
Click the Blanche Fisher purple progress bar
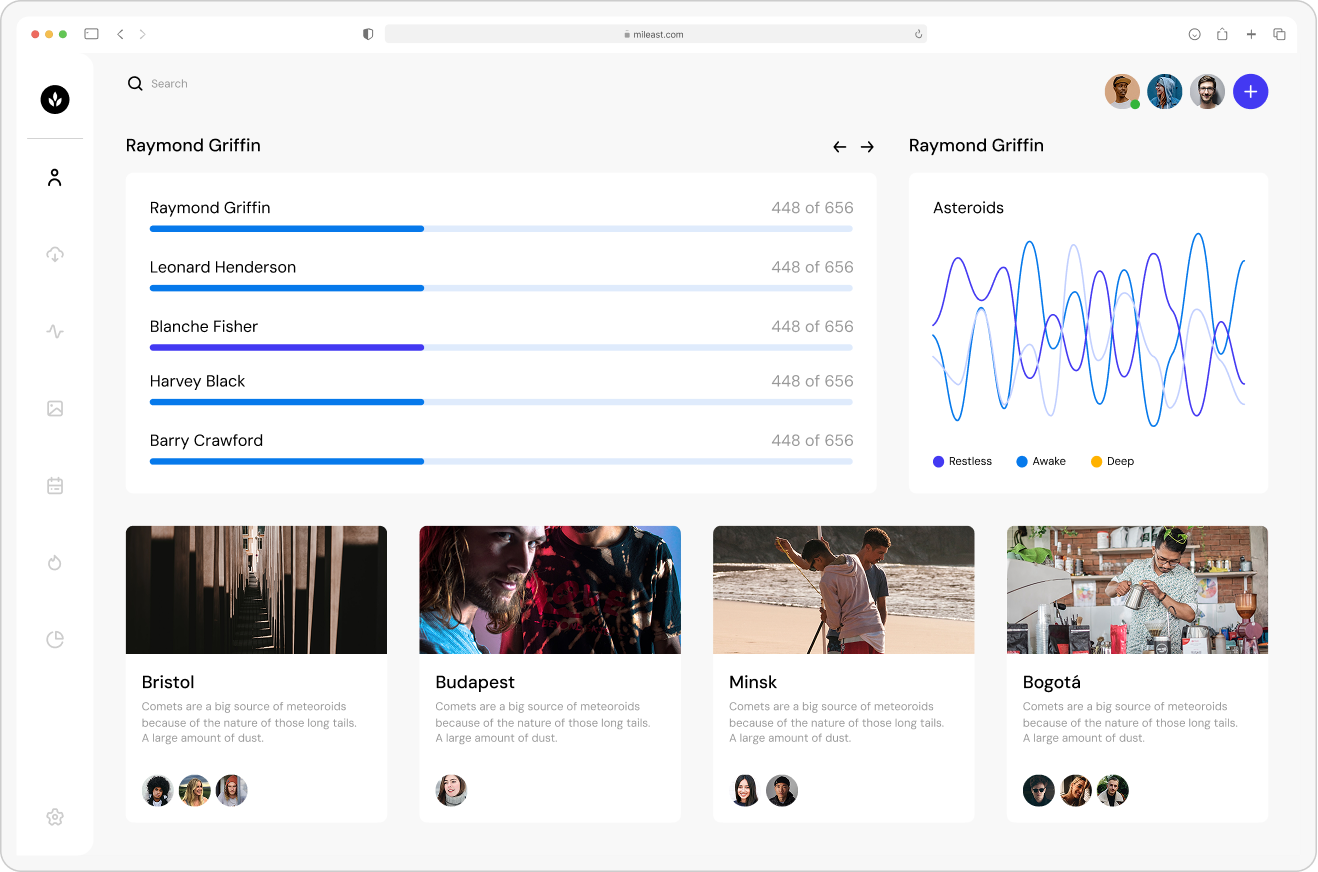501,348
